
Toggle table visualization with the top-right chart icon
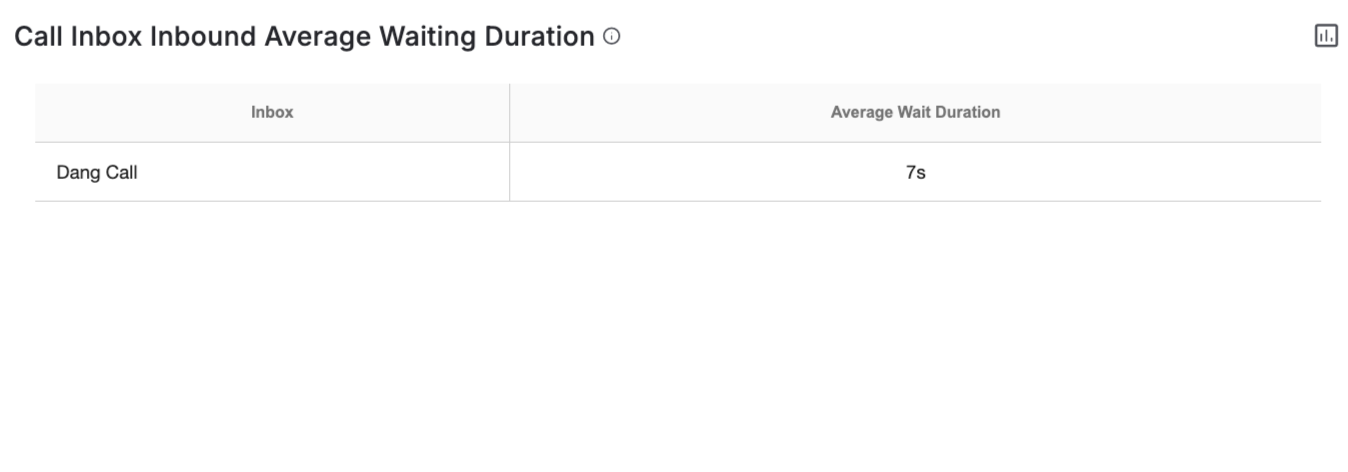(1326, 36)
